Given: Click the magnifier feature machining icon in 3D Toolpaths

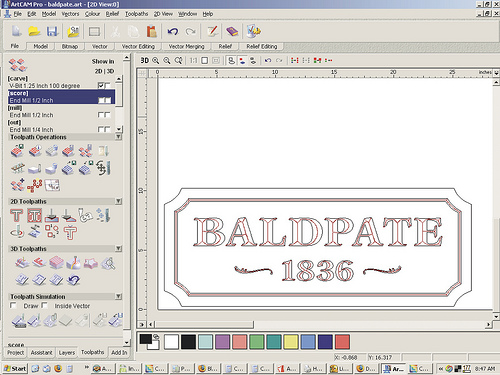Looking at the screenshot, I should tap(109, 263).
